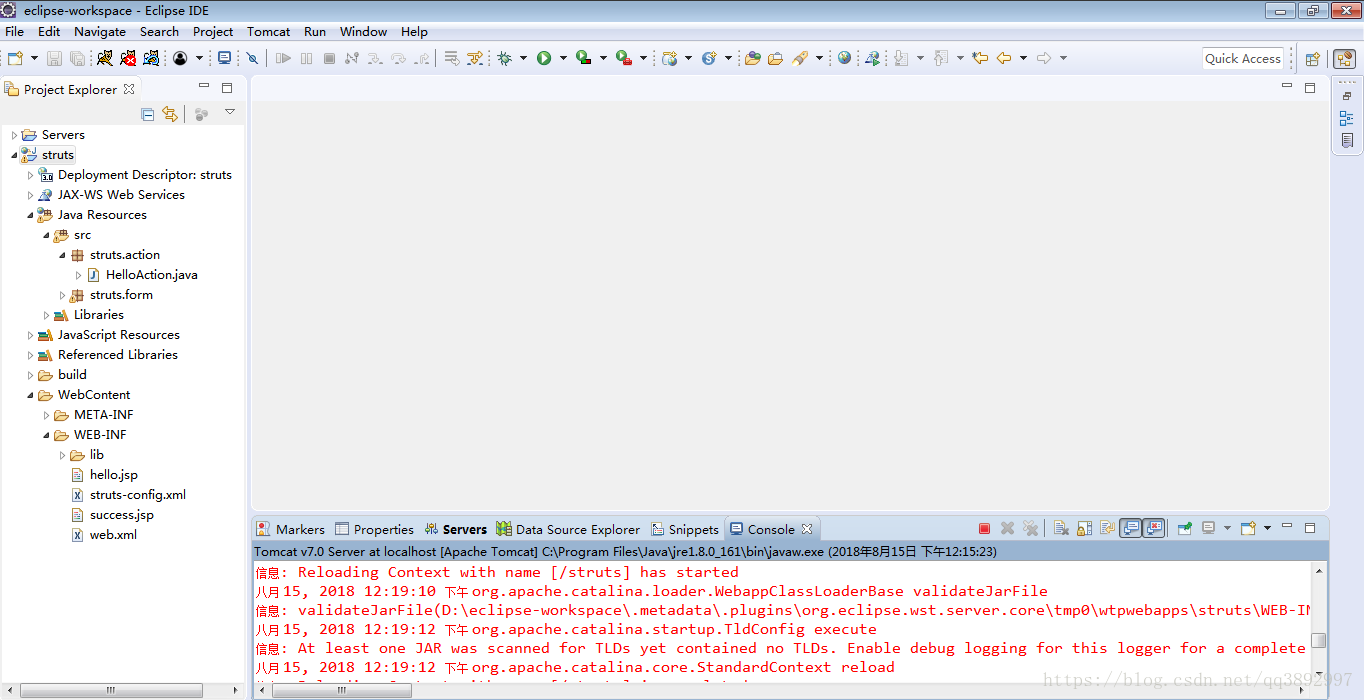
Task: Expand the struts.form package
Action: 62,295
